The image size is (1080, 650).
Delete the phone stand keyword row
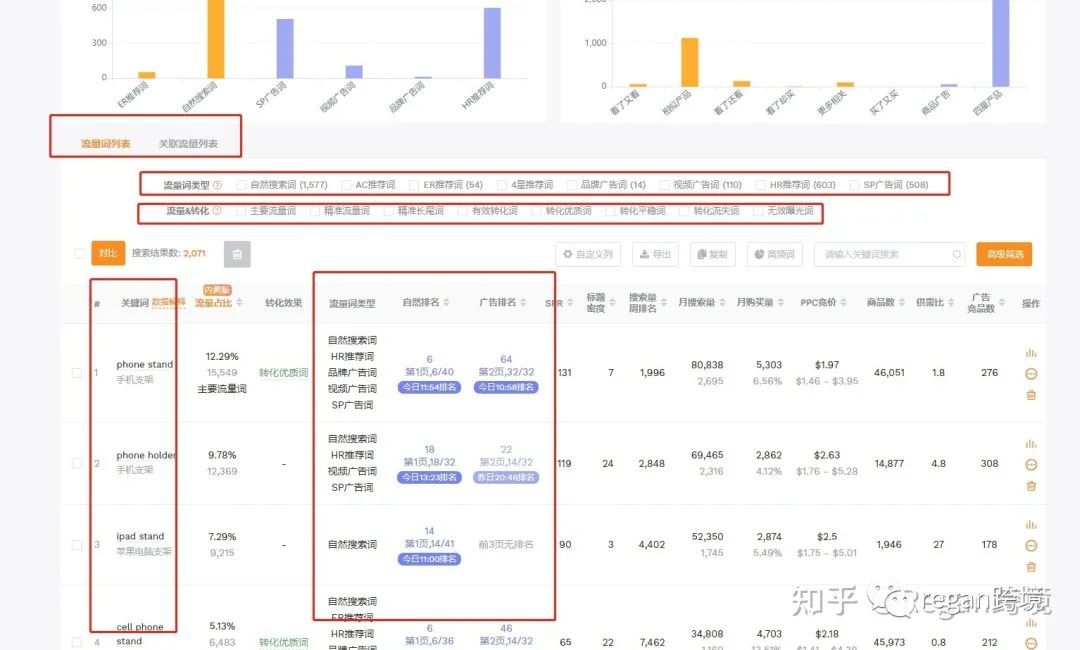pos(1030,395)
